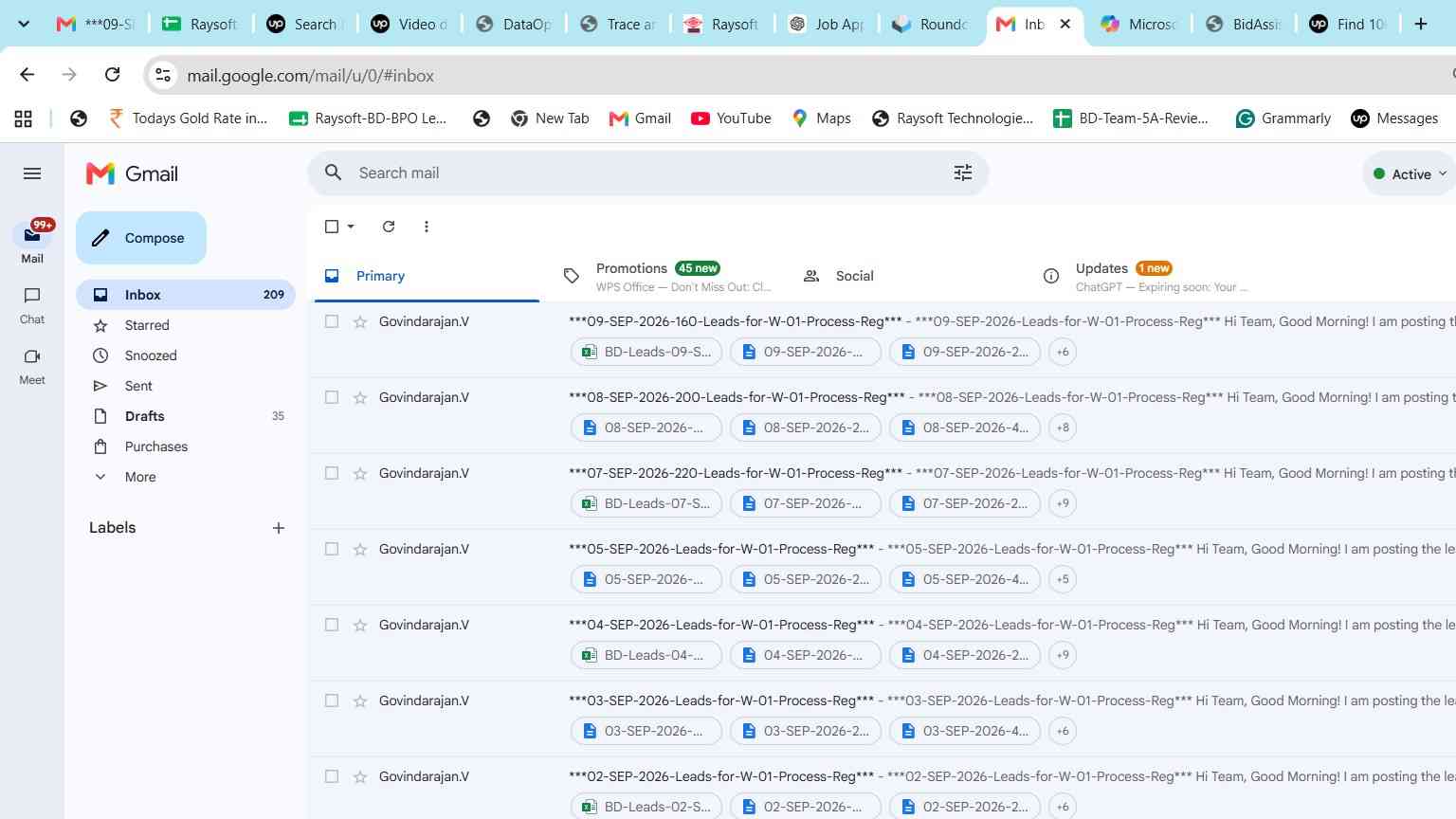This screenshot has width=1456, height=819.
Task: Star the 09-SEP-2026-160-Leads email
Action: (360, 321)
